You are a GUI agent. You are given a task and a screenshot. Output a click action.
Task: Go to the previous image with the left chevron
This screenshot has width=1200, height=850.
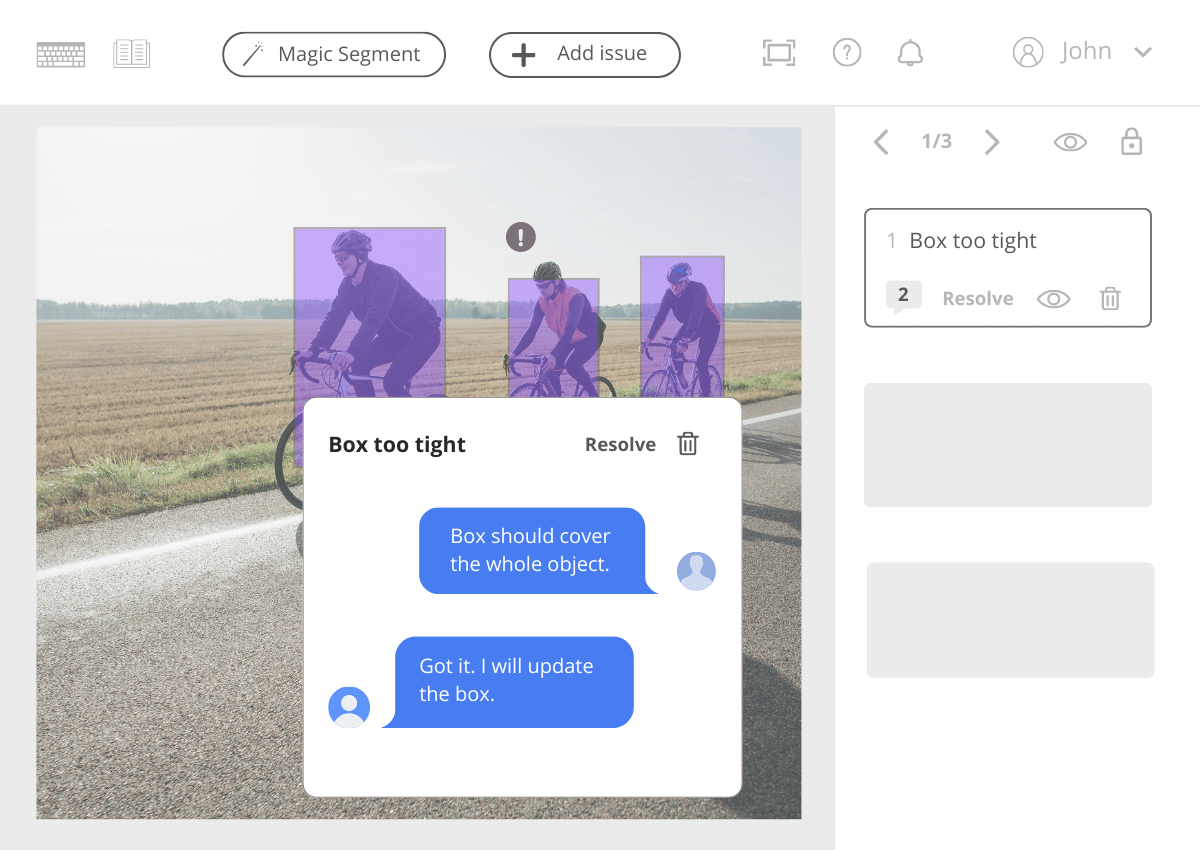[881, 142]
